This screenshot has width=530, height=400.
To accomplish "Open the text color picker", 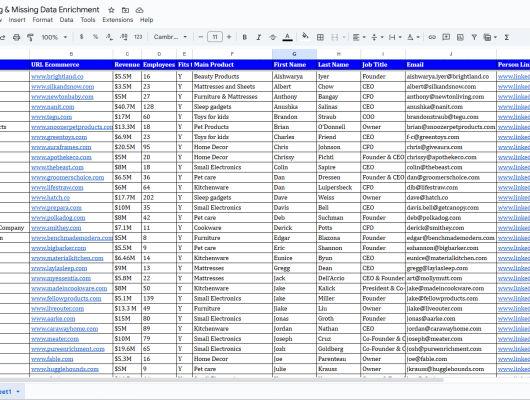I will coord(287,37).
